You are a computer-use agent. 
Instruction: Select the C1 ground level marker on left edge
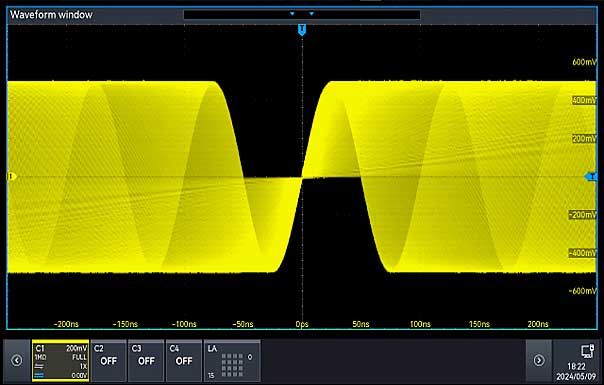coord(12,177)
